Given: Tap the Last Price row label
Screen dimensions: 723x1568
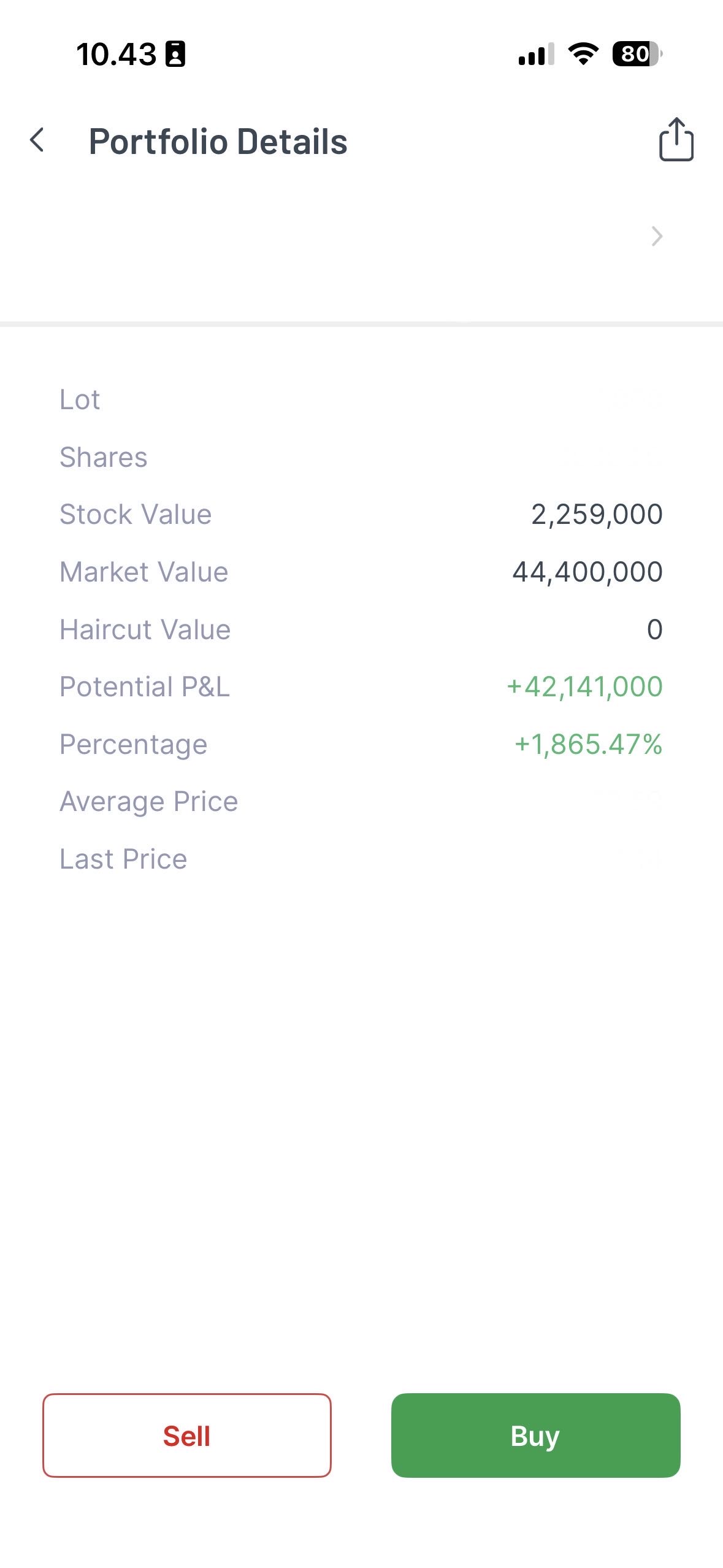Looking at the screenshot, I should (123, 859).
